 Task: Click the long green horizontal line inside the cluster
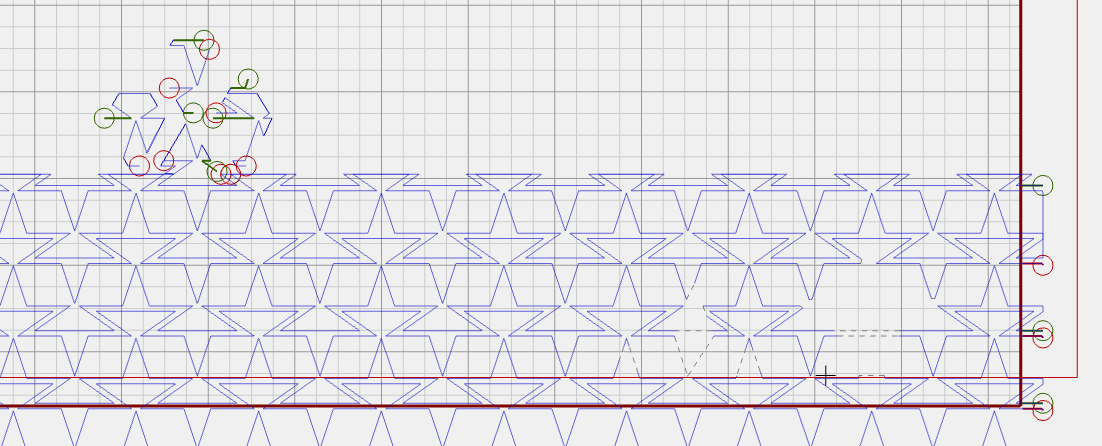[x=236, y=117]
